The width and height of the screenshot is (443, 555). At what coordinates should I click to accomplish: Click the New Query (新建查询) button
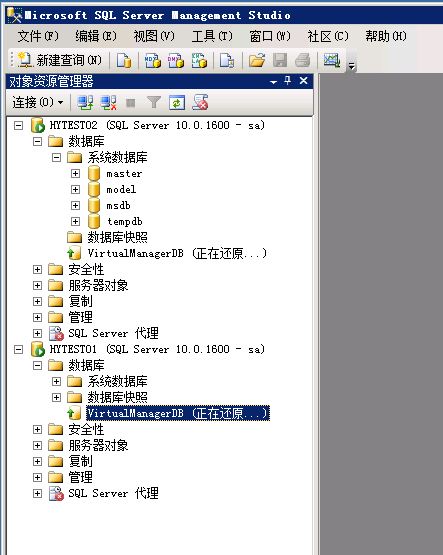59,60
